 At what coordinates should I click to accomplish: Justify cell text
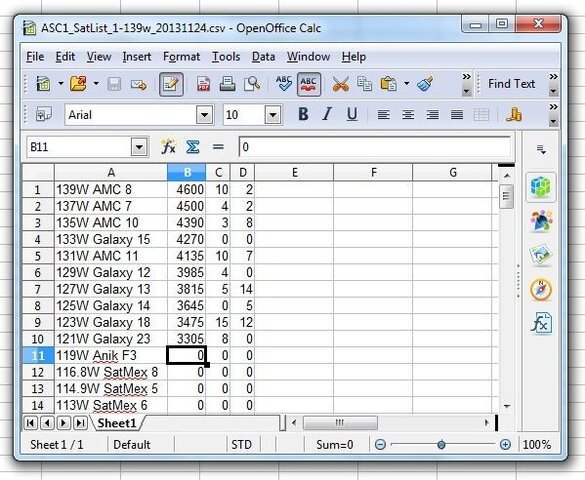(457, 114)
